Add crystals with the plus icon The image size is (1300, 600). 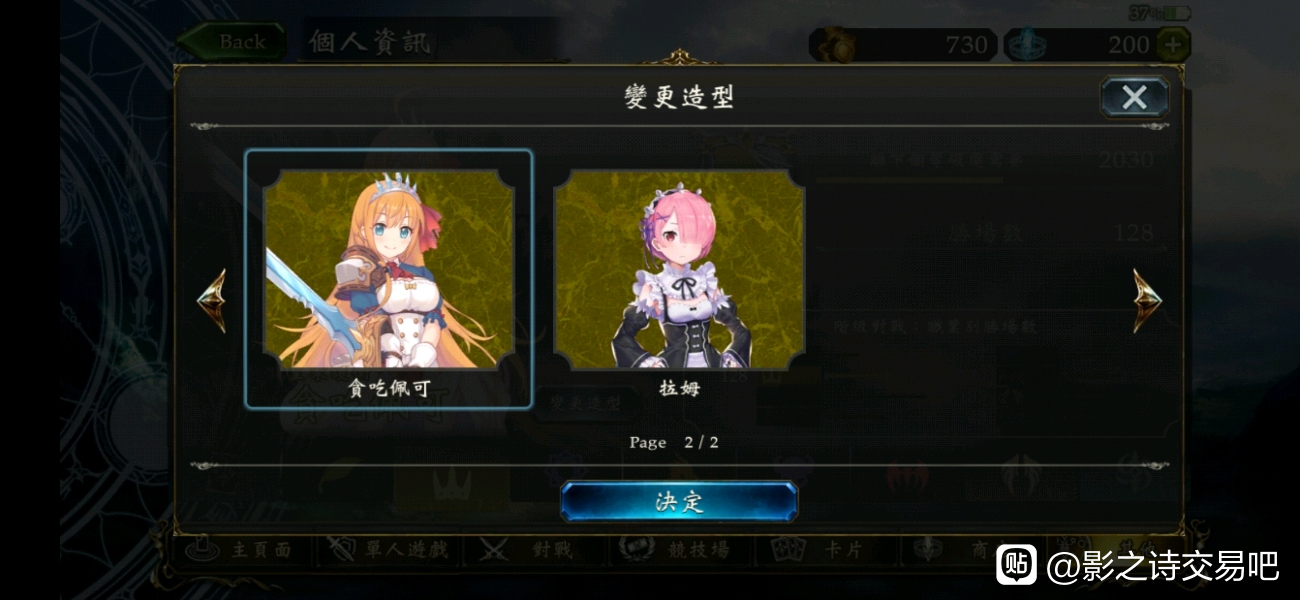1173,44
